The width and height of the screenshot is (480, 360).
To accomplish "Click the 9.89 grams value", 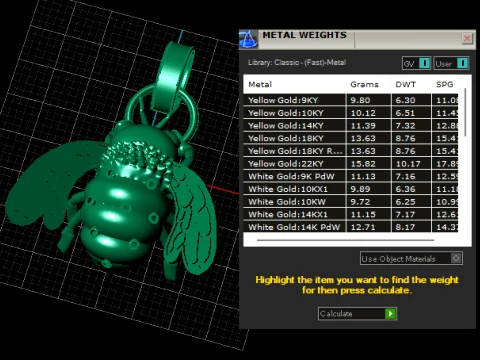I will pos(360,189).
